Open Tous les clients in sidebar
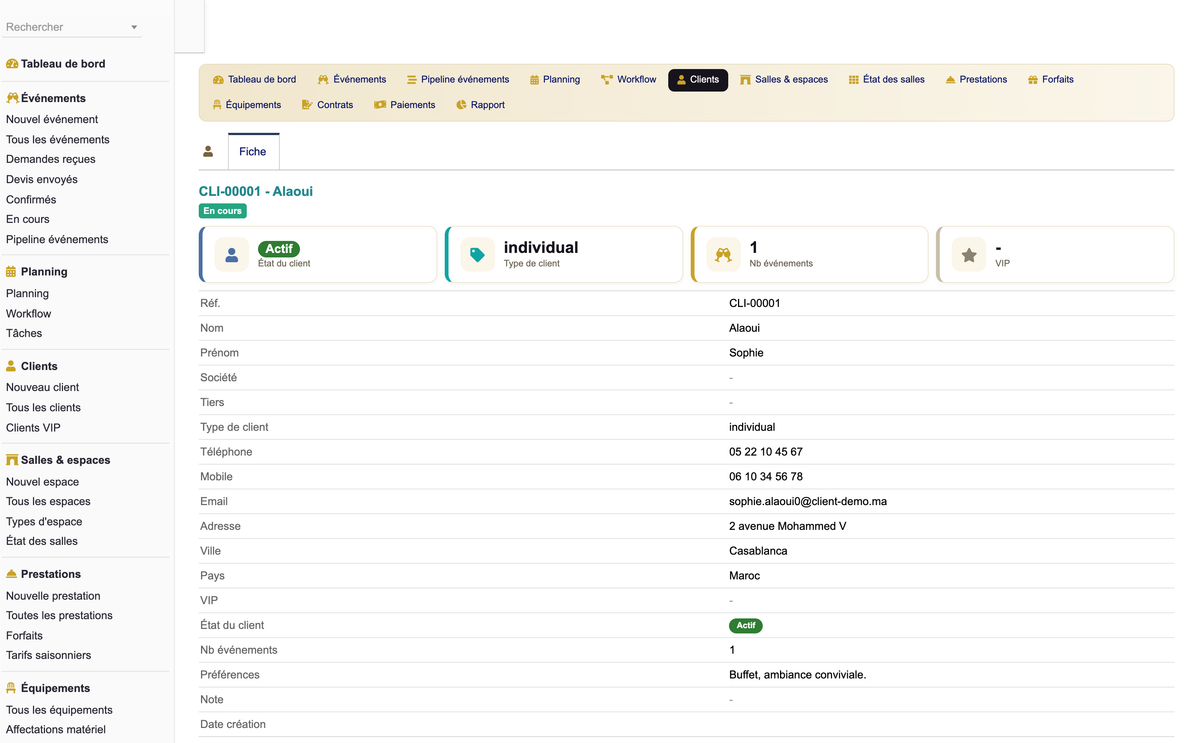Screen dimensions: 1200x743 (44, 407)
